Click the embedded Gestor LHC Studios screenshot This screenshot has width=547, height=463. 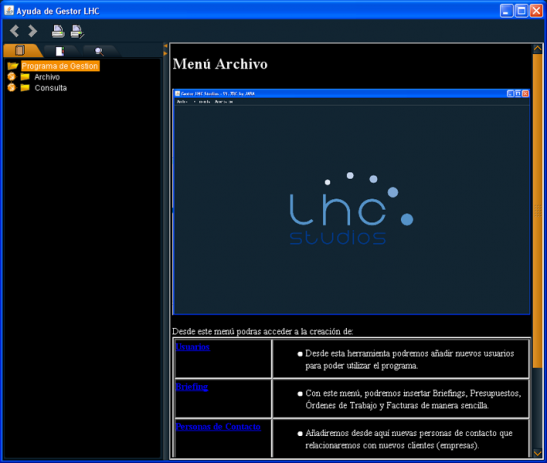[351, 202]
